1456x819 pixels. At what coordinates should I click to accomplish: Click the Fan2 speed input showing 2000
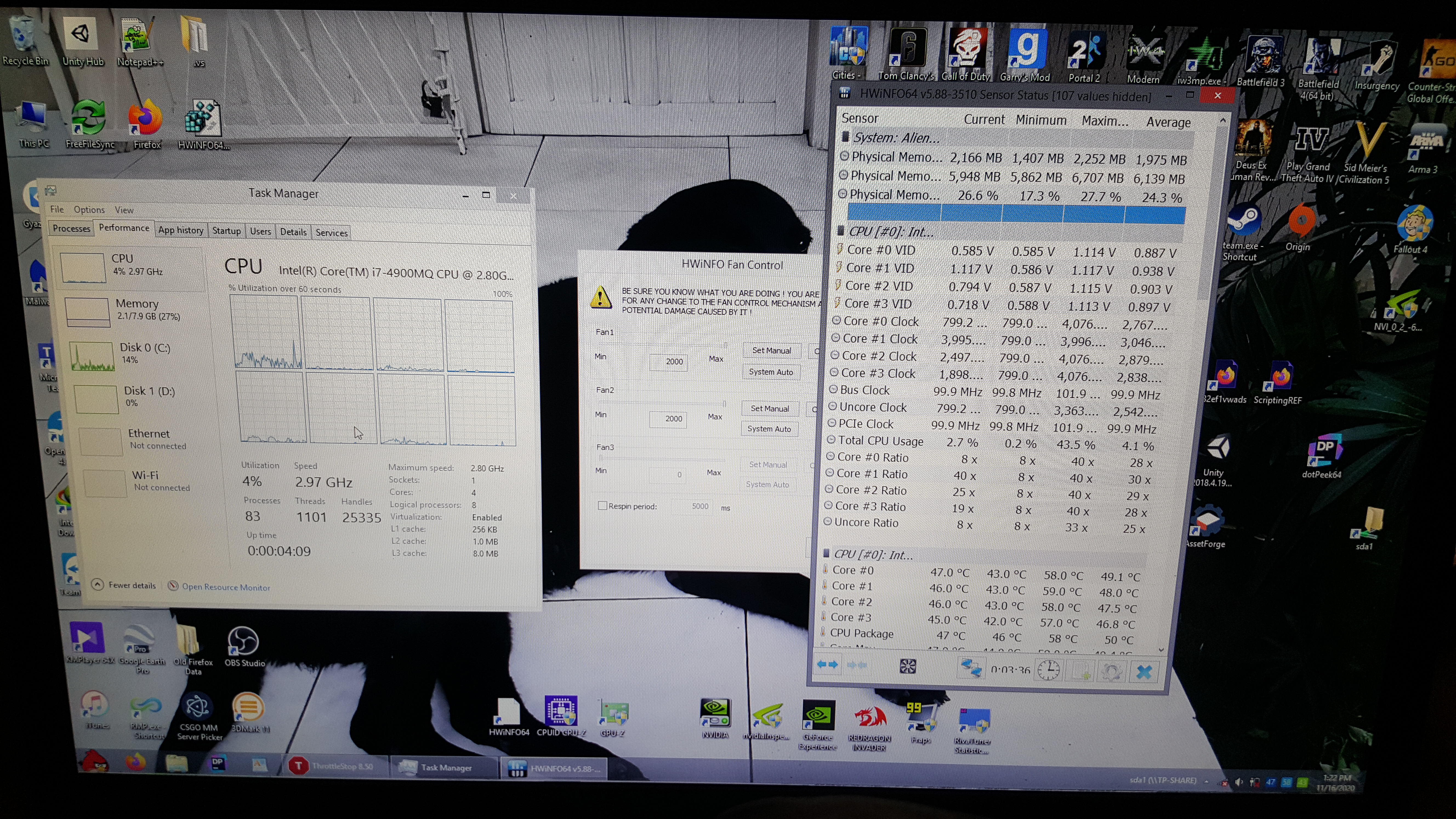point(668,419)
